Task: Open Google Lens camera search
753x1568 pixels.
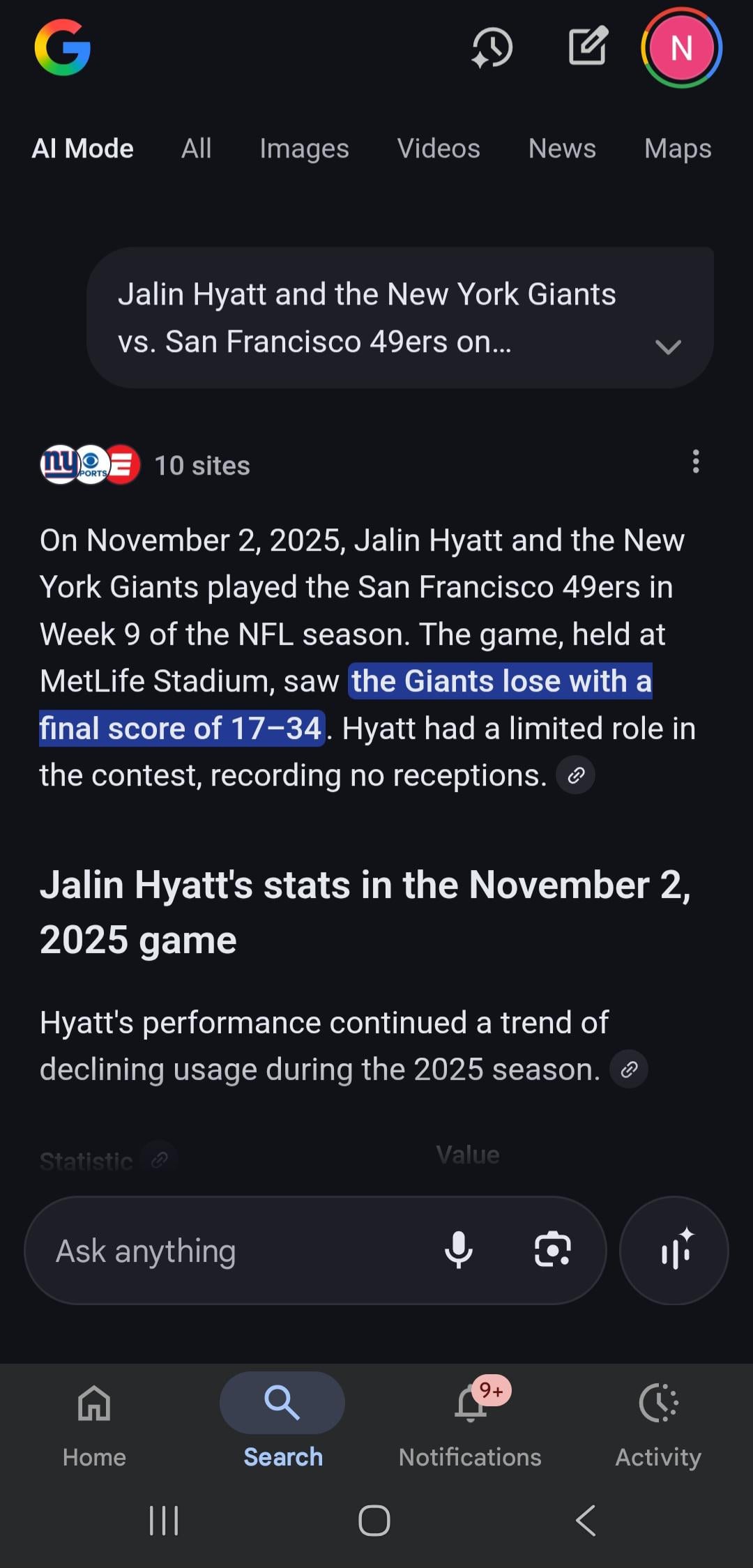Action: (x=552, y=1250)
